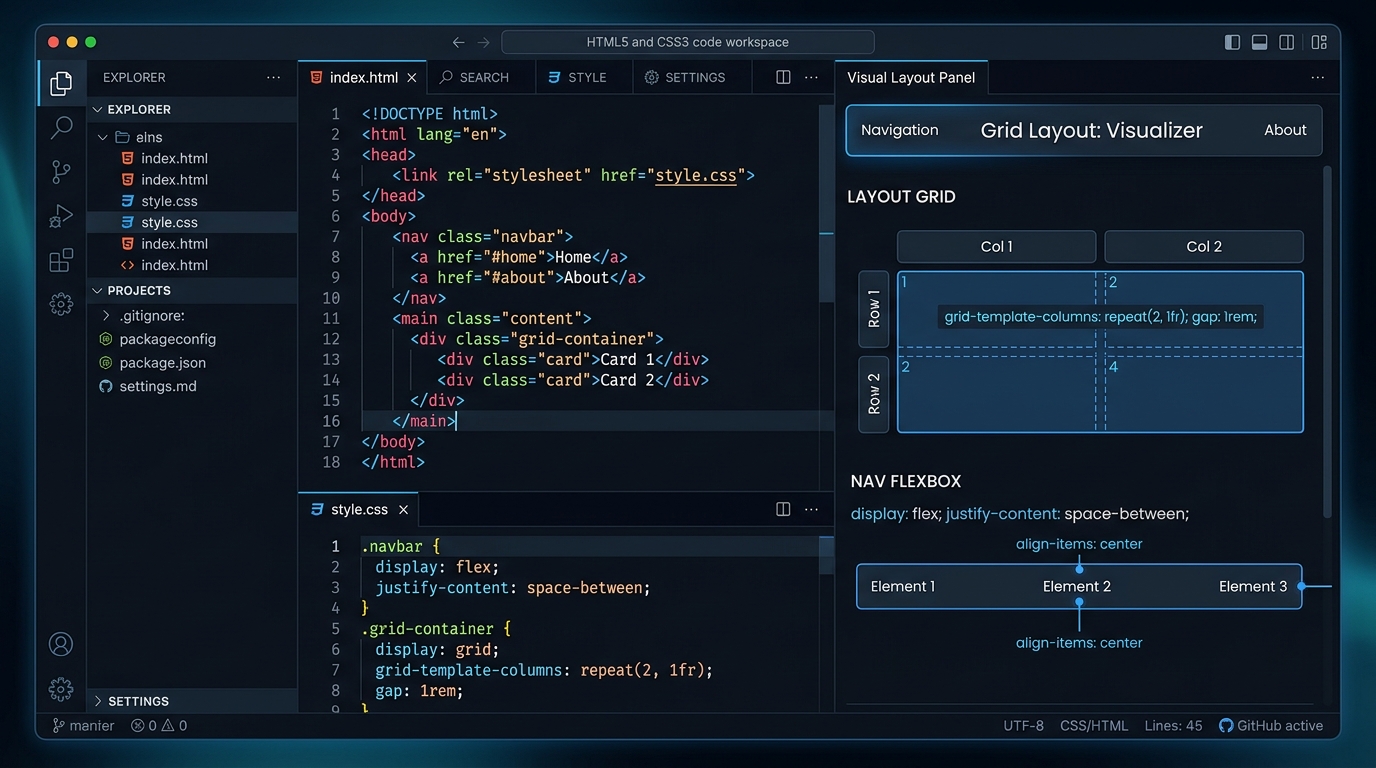
Task: Select Element 1 in the flexbox preview
Action: coord(903,586)
